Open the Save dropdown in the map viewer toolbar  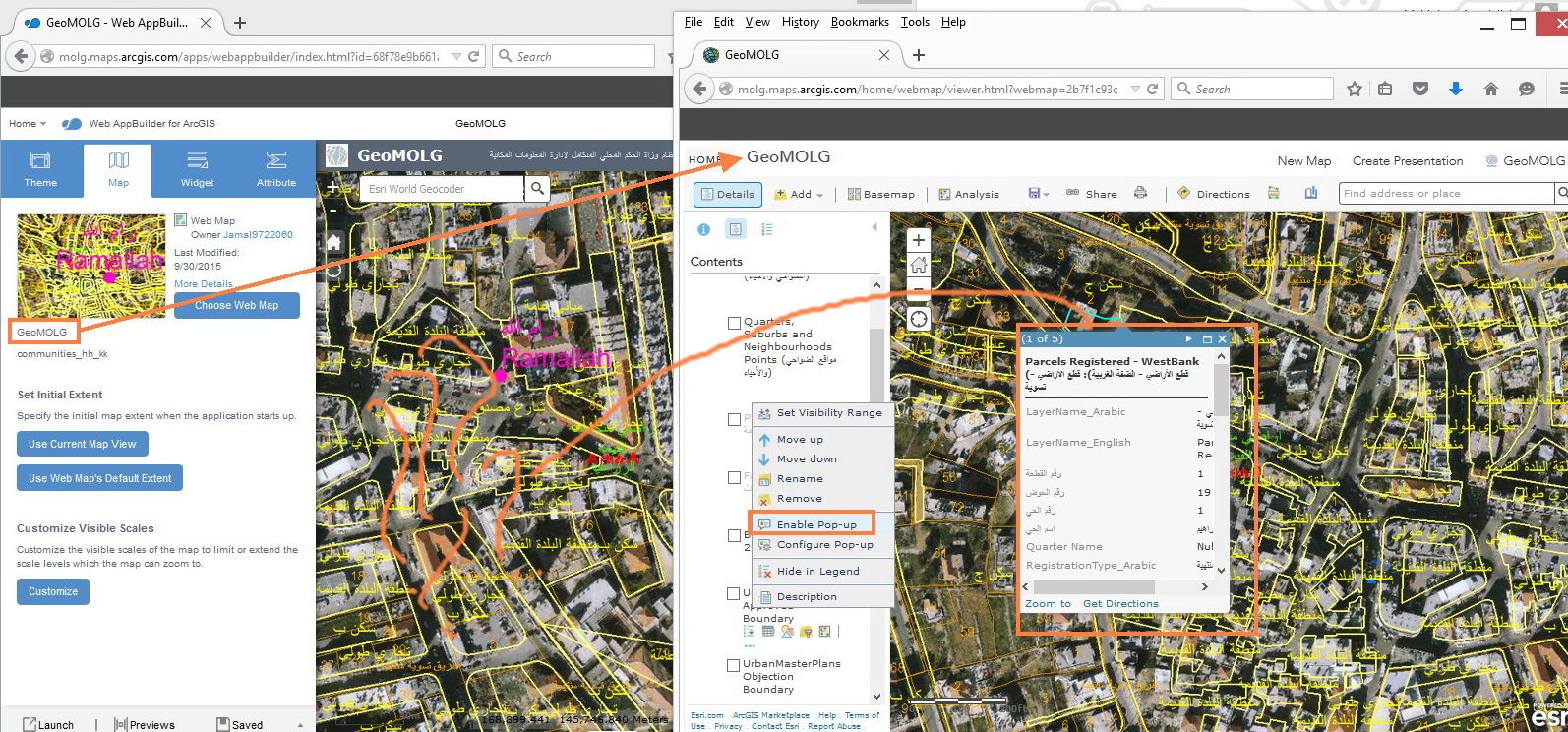pyautogui.click(x=1039, y=193)
